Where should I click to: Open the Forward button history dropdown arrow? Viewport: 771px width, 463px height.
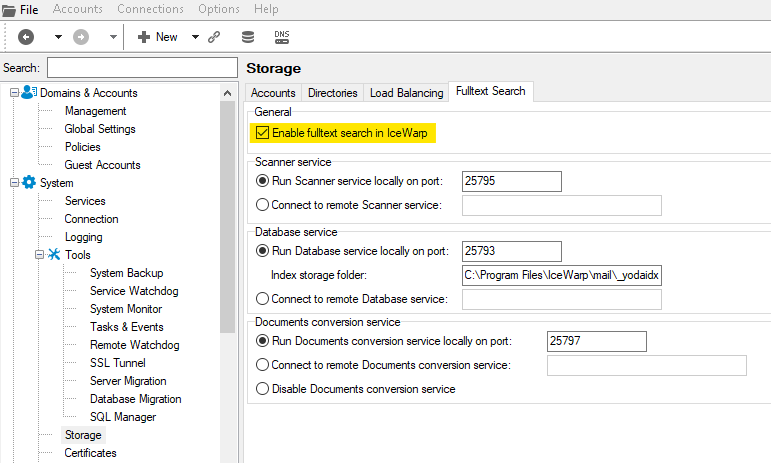[x=113, y=37]
